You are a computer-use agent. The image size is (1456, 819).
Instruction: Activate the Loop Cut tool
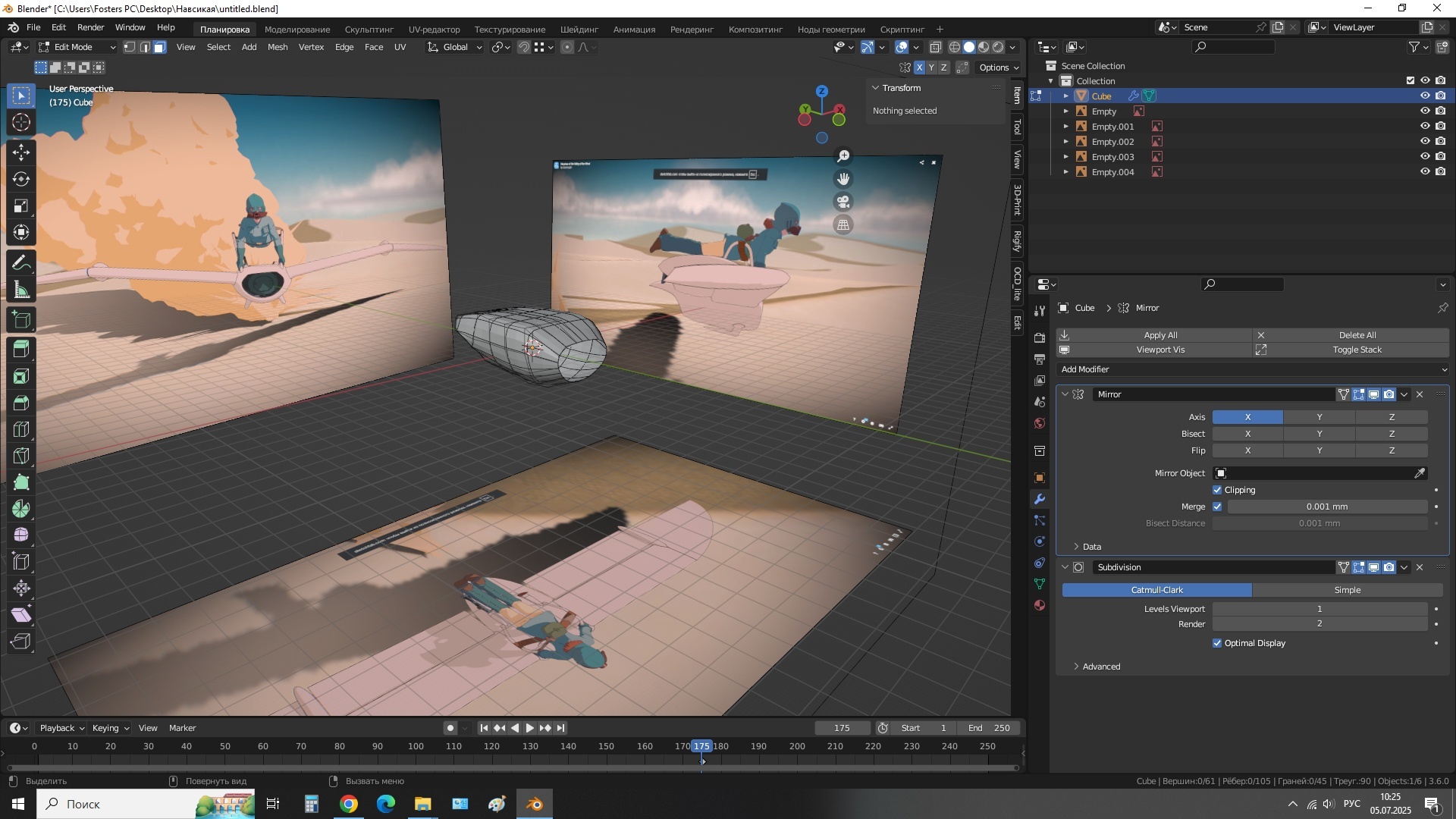click(x=21, y=429)
